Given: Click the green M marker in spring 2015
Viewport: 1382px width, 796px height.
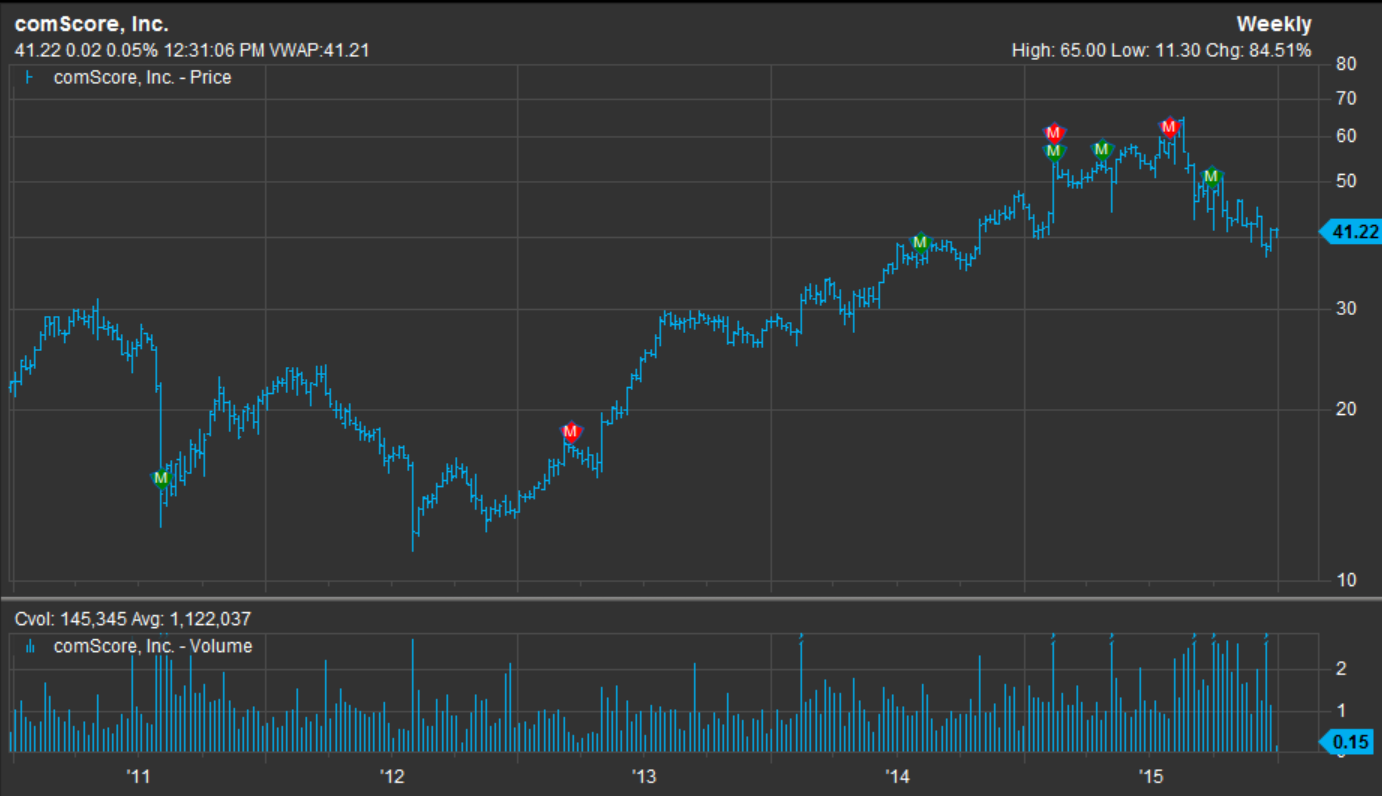Looking at the screenshot, I should pyautogui.click(x=1211, y=177).
